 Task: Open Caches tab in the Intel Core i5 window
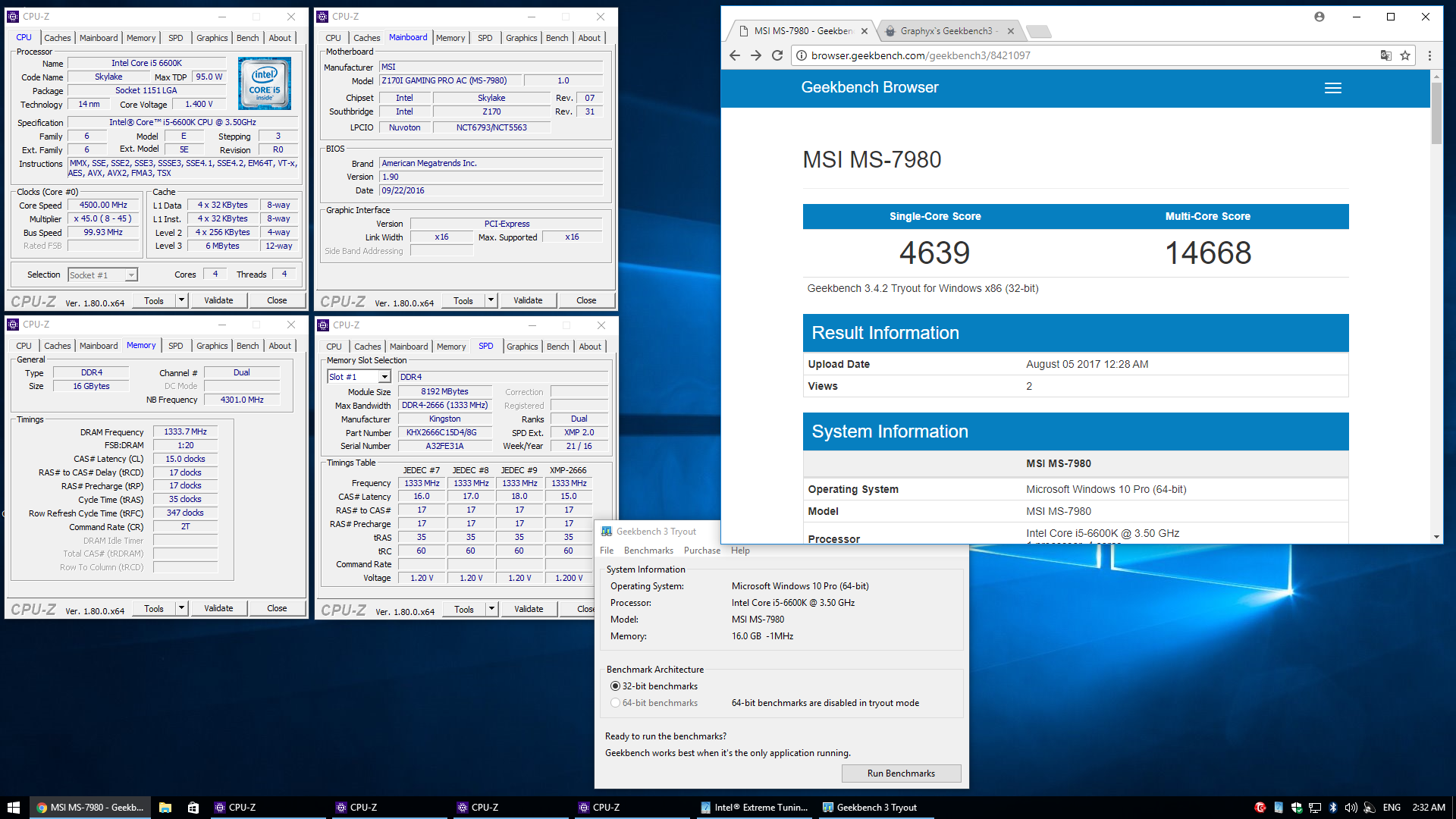tap(57, 38)
